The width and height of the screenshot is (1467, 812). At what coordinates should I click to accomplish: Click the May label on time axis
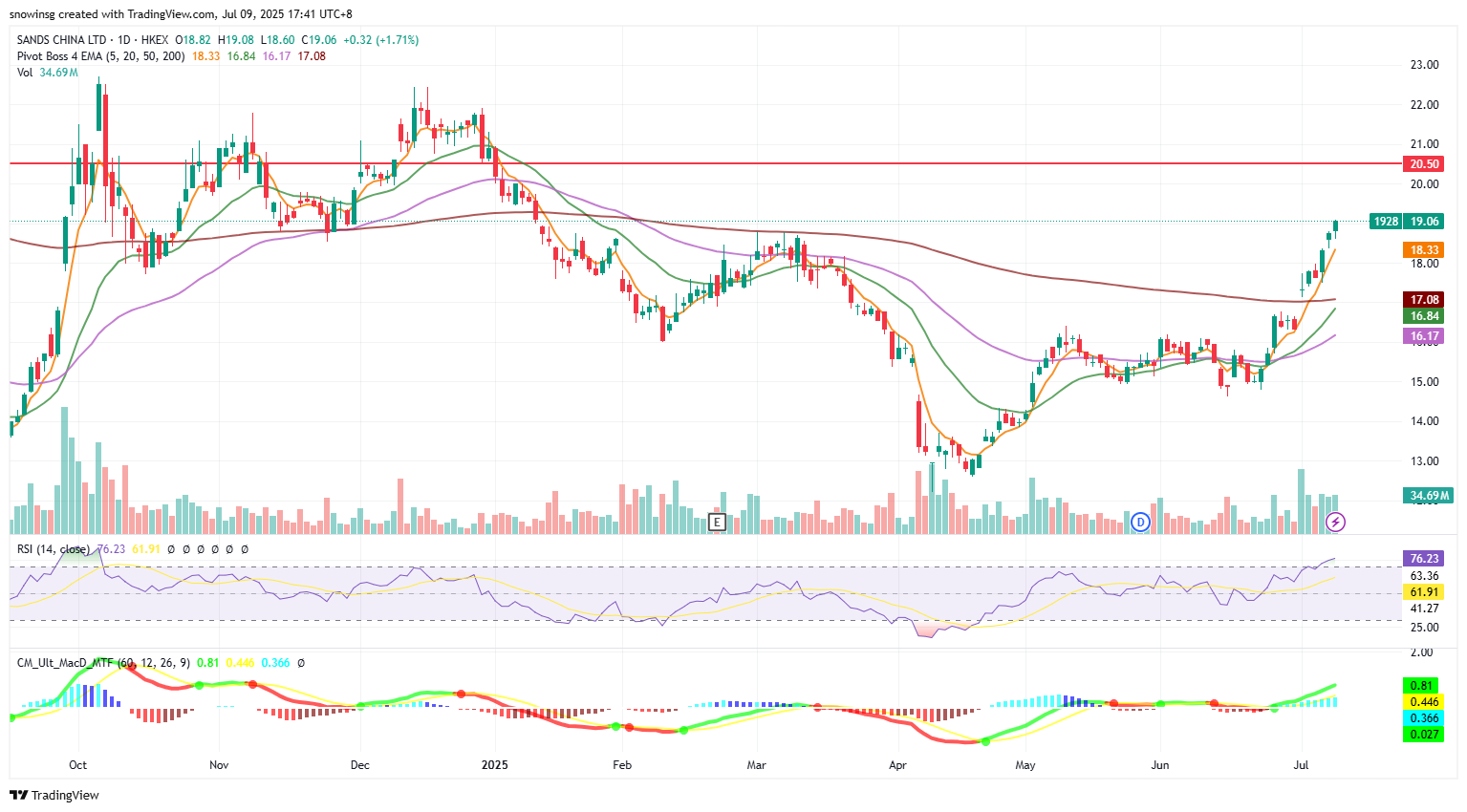1025,765
